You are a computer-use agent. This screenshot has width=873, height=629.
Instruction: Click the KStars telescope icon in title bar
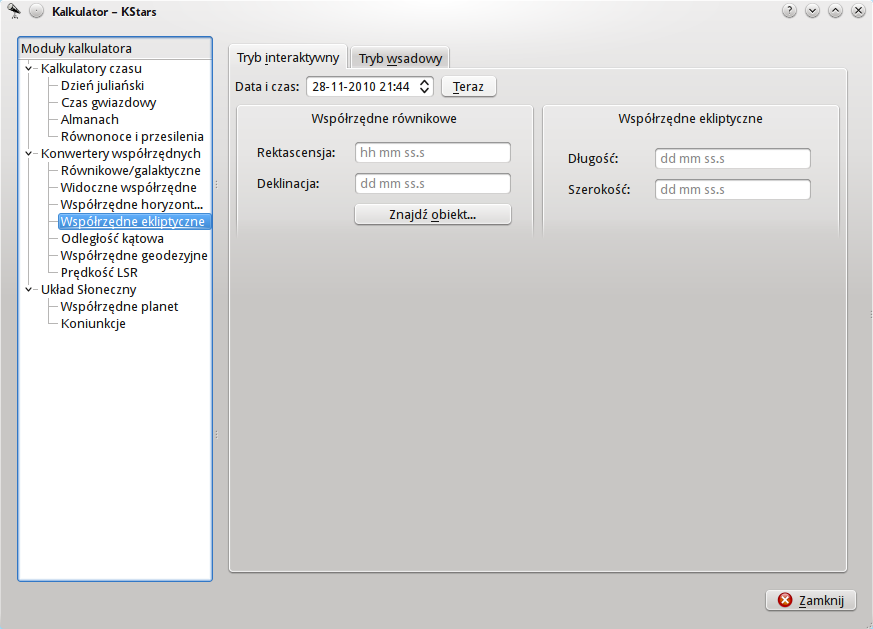click(13, 11)
